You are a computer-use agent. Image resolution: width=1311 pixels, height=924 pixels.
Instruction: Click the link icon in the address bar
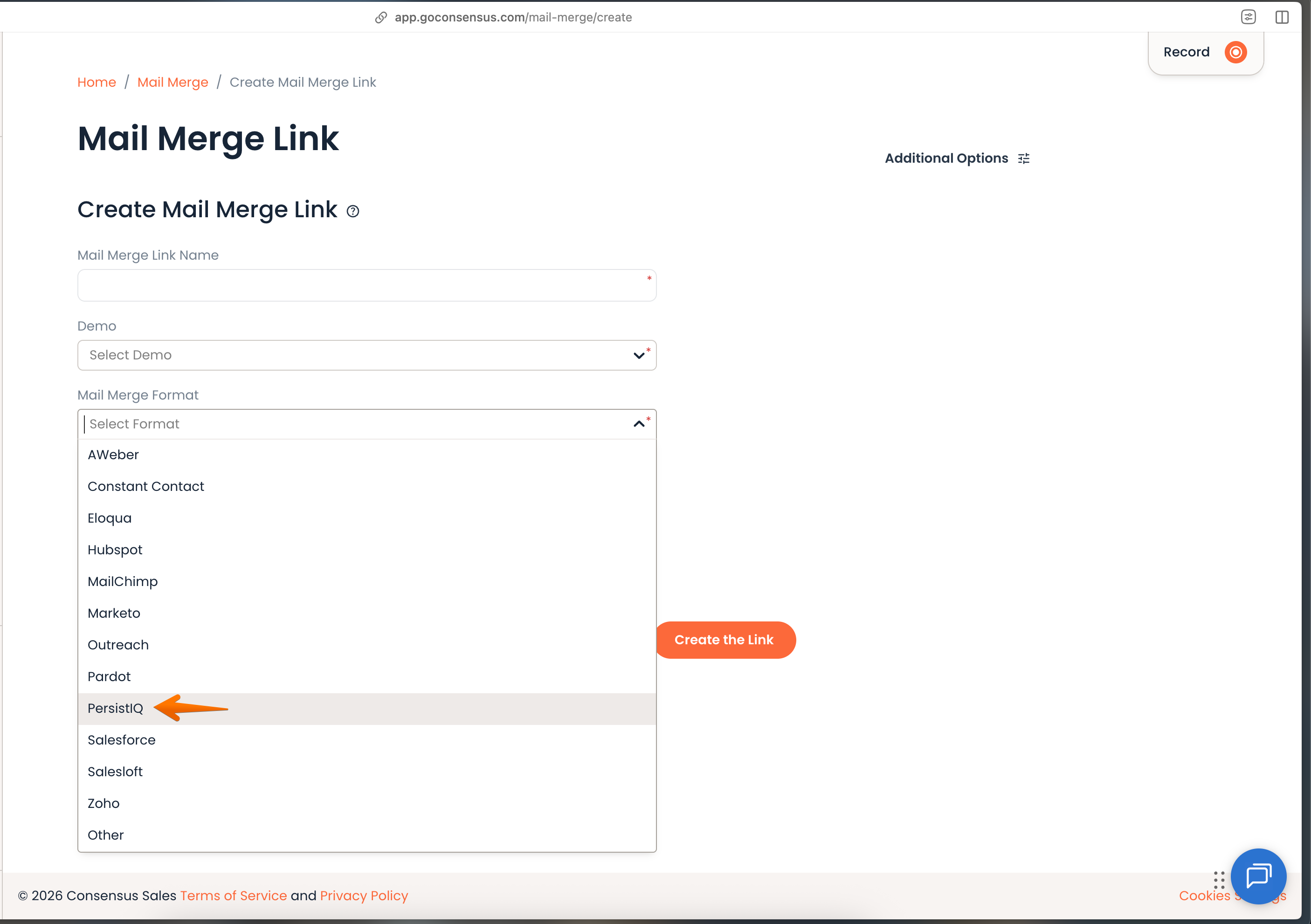(x=381, y=18)
